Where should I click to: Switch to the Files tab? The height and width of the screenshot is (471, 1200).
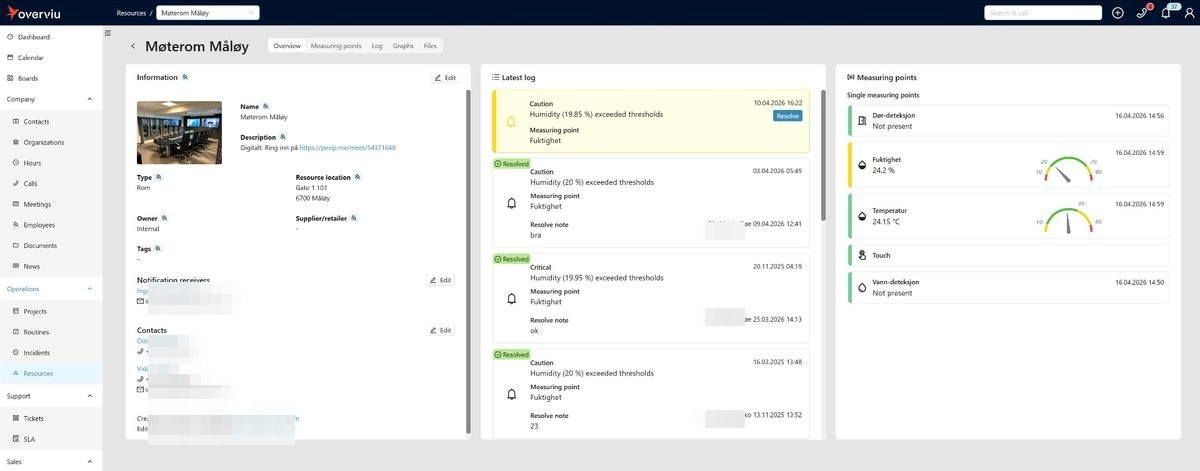(x=430, y=46)
